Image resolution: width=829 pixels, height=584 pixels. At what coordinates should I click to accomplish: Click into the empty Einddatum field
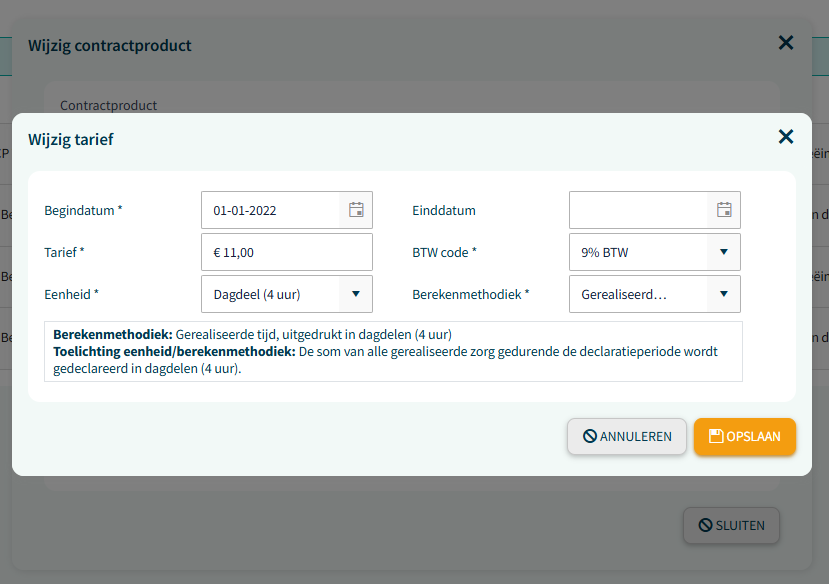pyautogui.click(x=638, y=210)
